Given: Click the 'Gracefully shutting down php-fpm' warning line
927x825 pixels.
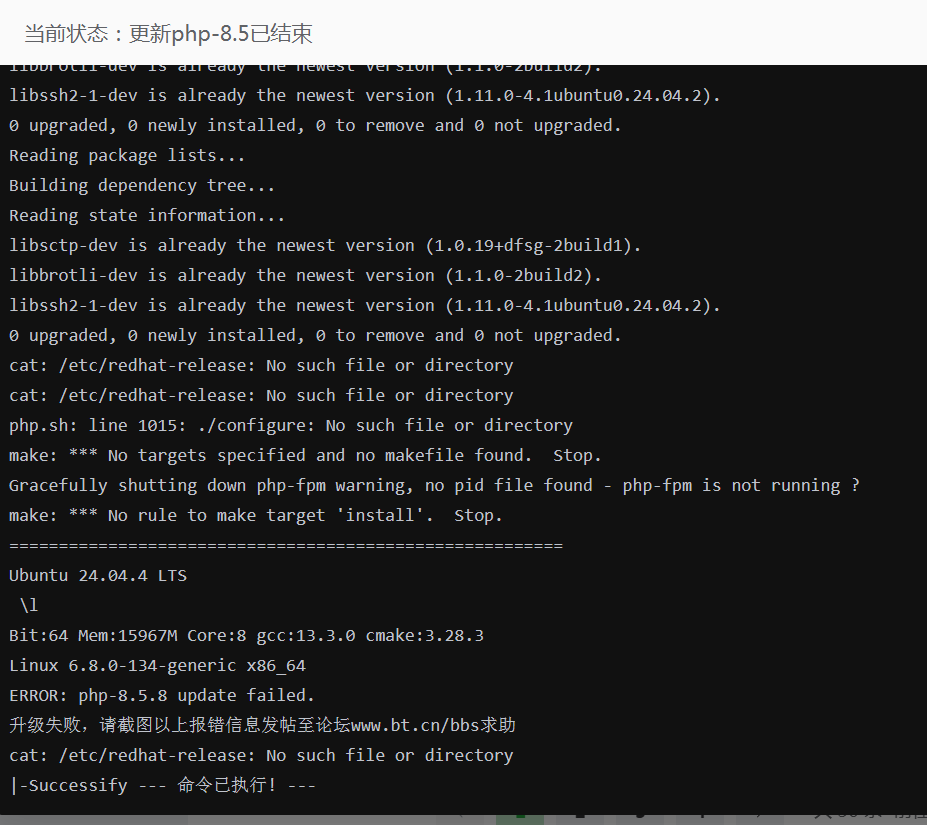Looking at the screenshot, I should click(x=434, y=486).
